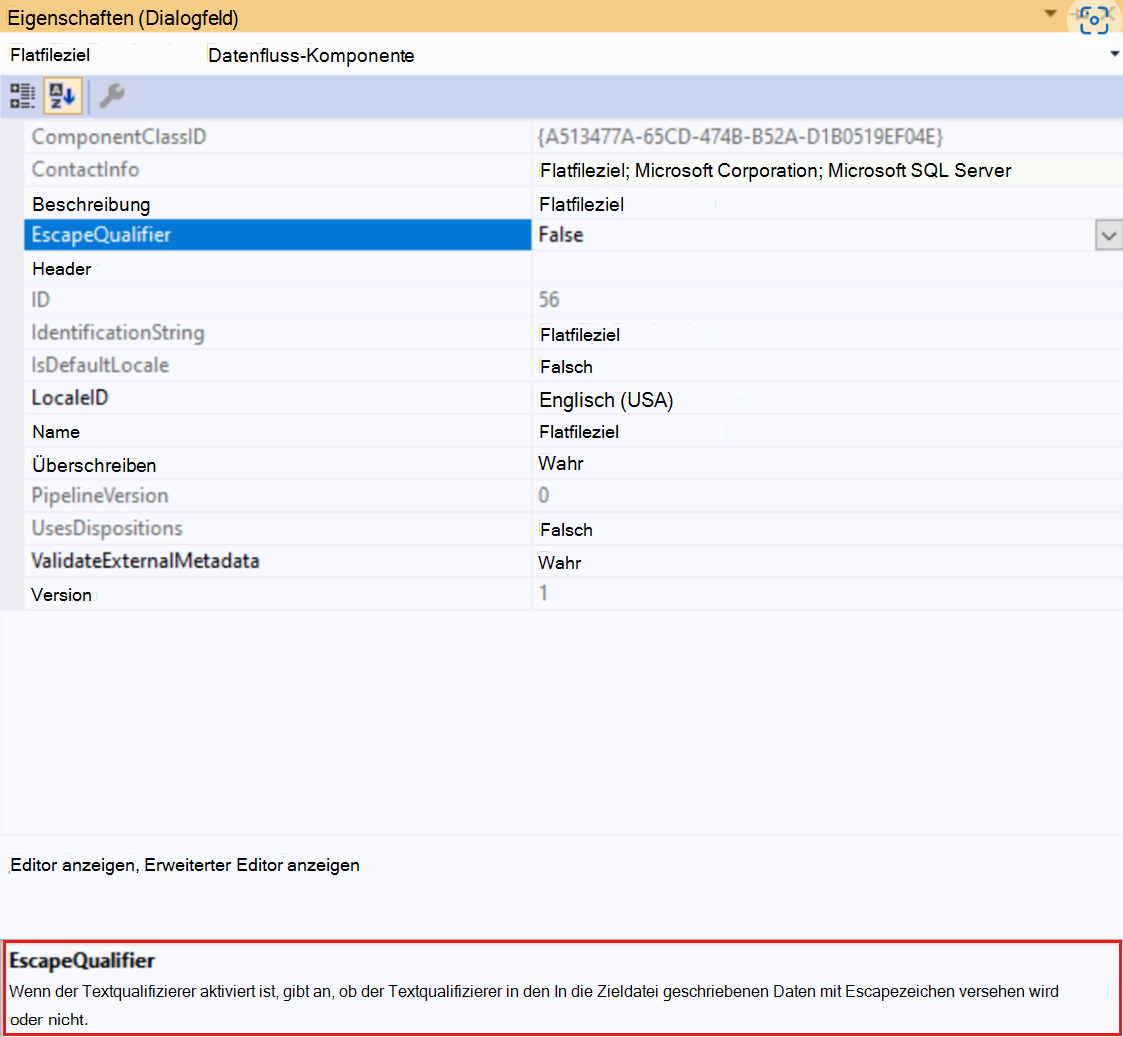Click the LocaleID value Englisch (USA)

[607, 400]
